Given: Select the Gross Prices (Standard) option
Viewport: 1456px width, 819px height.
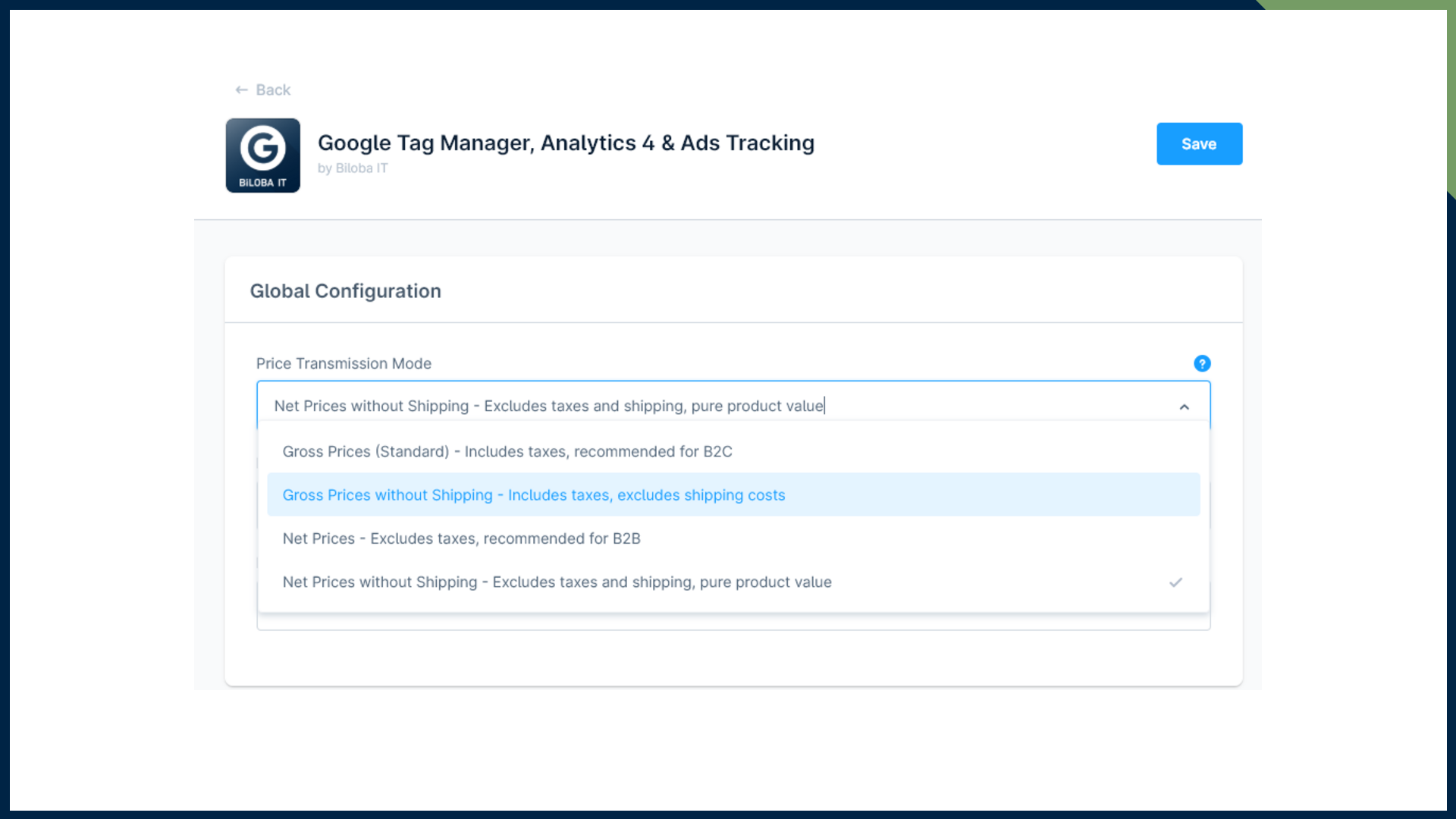Looking at the screenshot, I should tap(507, 452).
